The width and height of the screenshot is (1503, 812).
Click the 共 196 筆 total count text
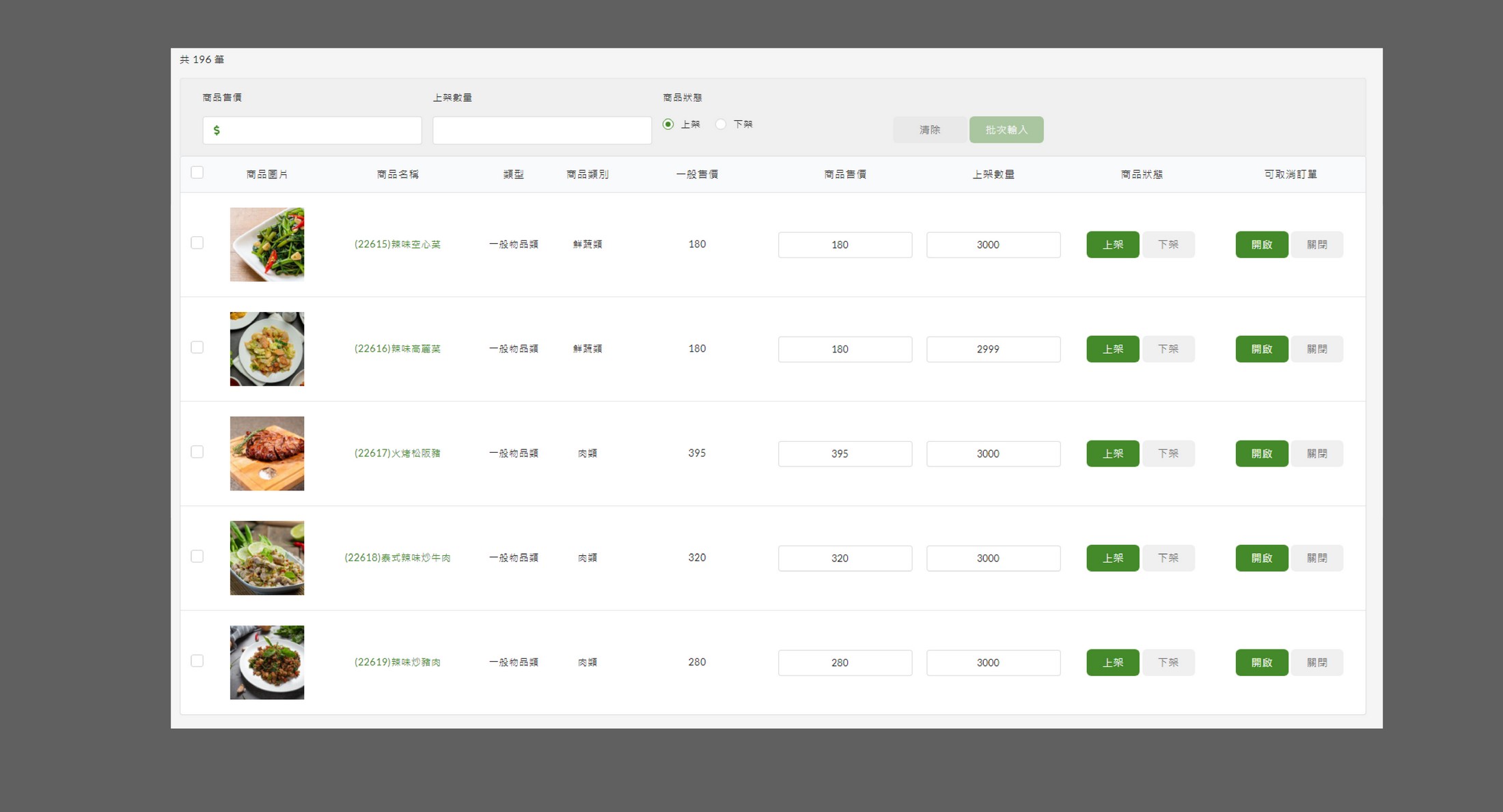click(202, 59)
